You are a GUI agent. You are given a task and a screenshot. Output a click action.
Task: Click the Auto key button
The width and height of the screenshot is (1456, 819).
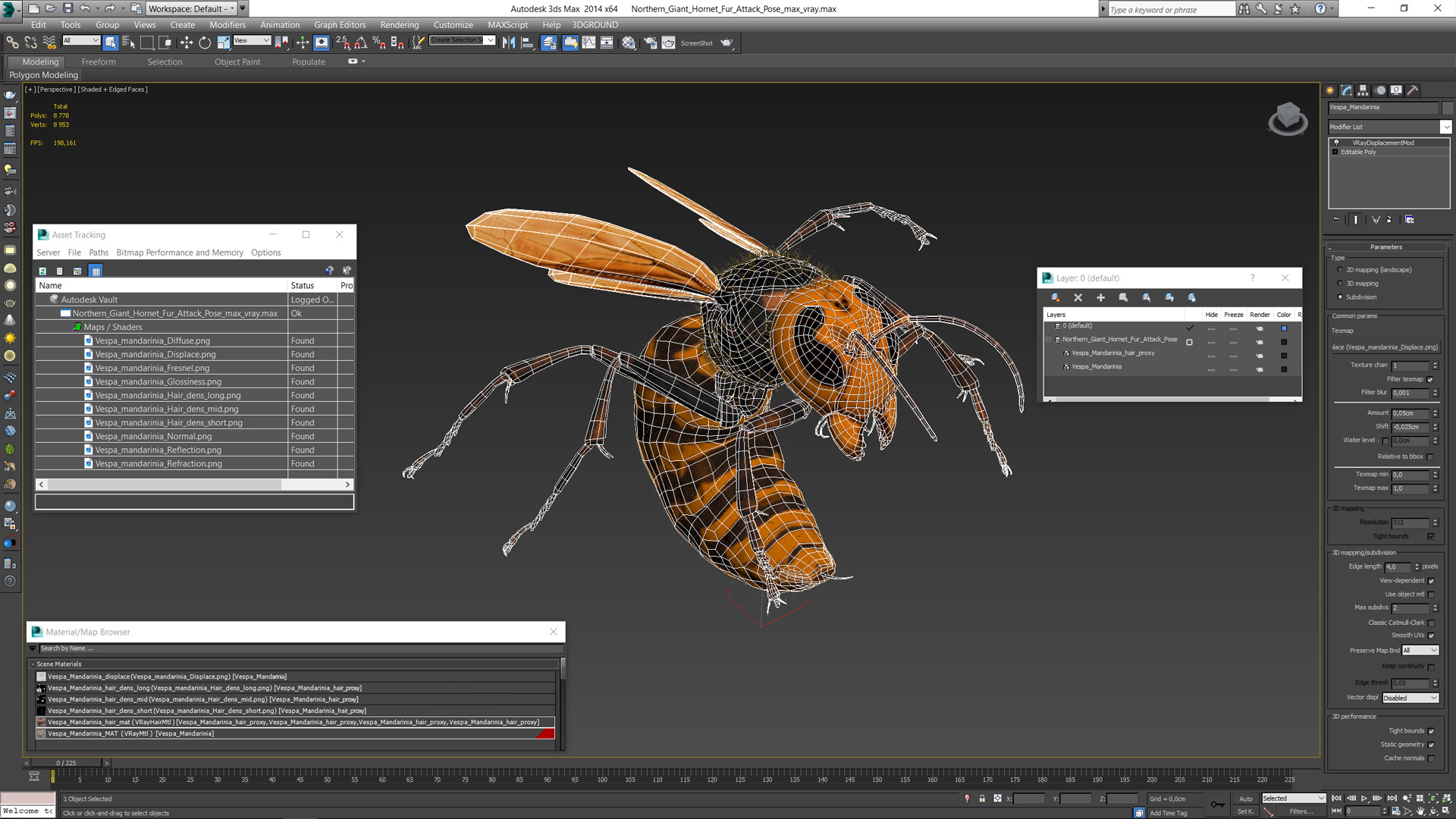point(1245,799)
